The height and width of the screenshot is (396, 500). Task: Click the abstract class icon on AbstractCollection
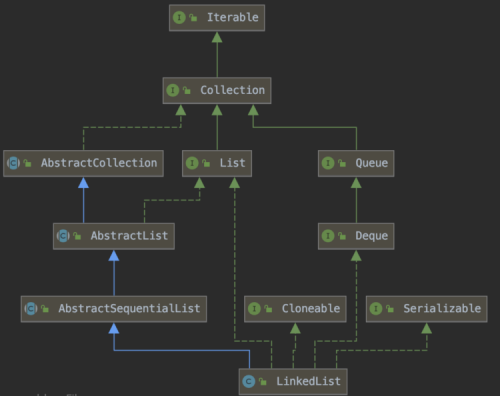[13, 163]
